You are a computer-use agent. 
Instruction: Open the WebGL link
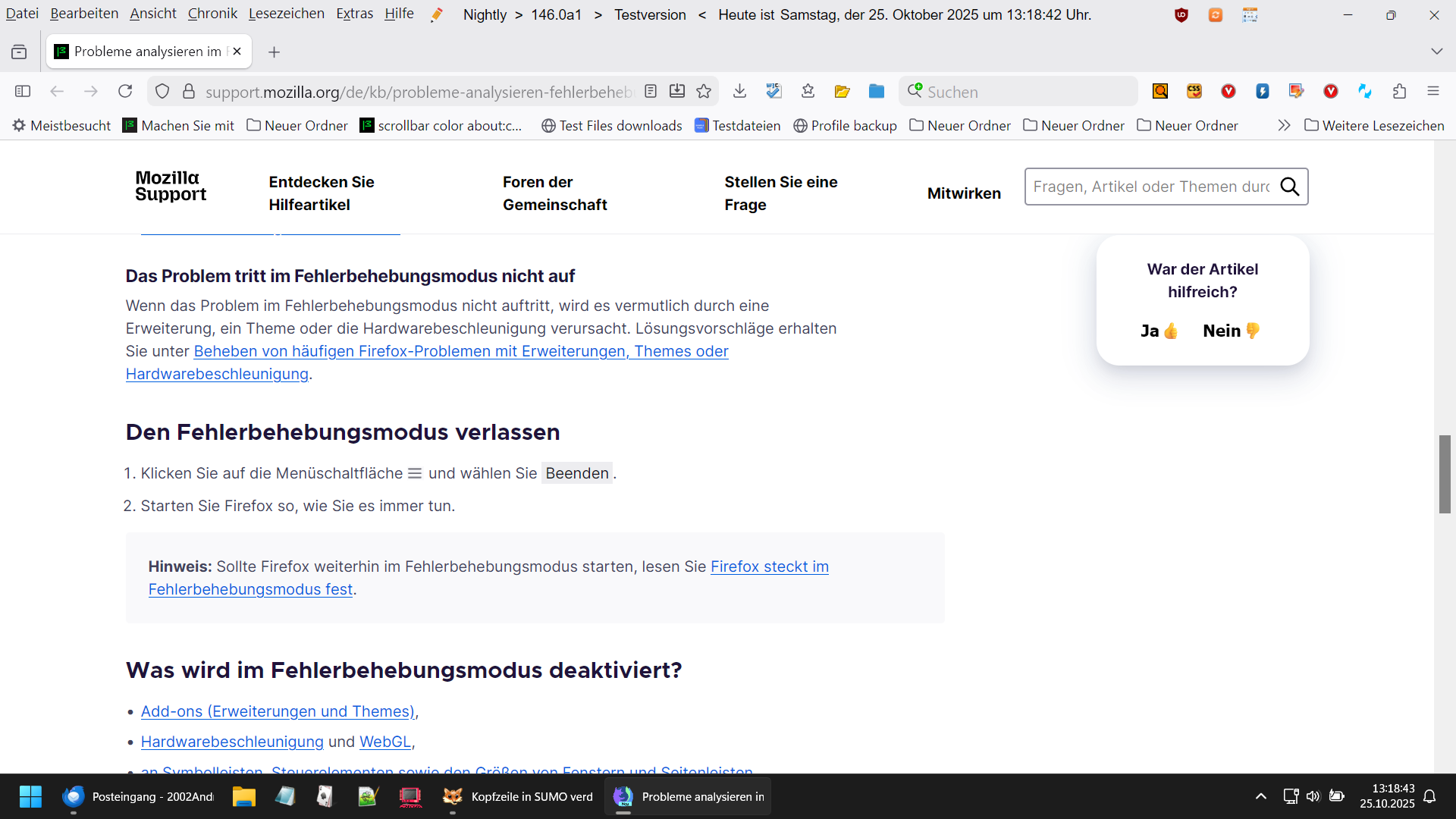click(x=385, y=742)
